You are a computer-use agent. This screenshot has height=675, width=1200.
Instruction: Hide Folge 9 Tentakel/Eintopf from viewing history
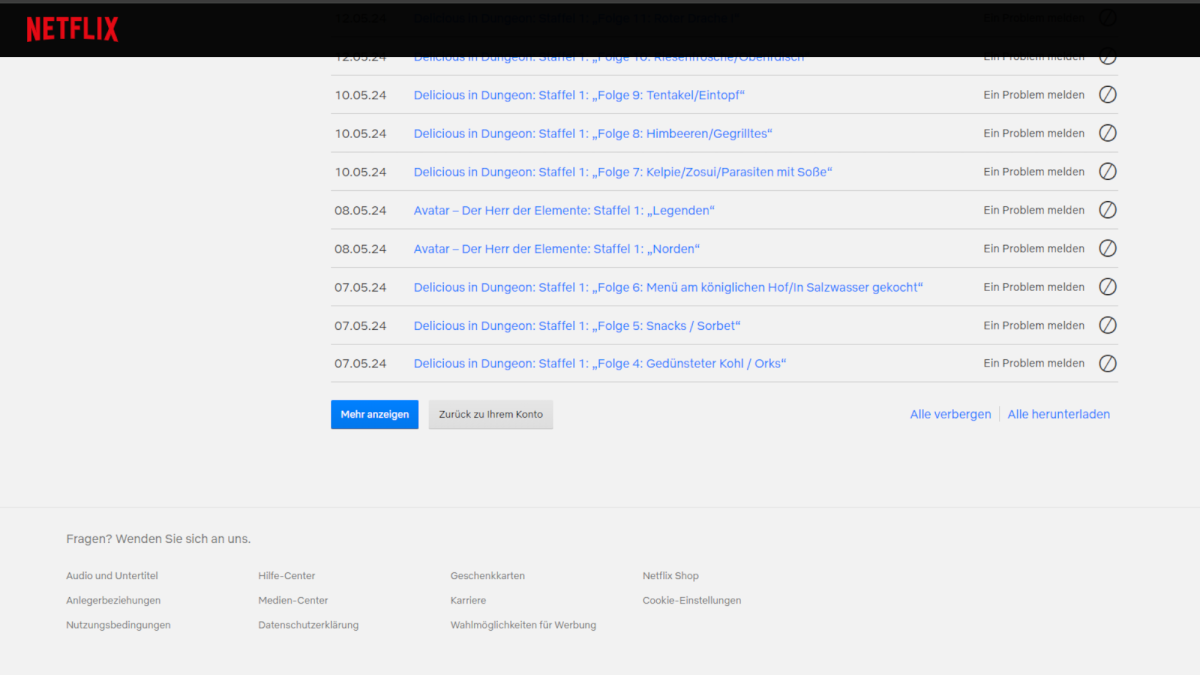click(1107, 95)
